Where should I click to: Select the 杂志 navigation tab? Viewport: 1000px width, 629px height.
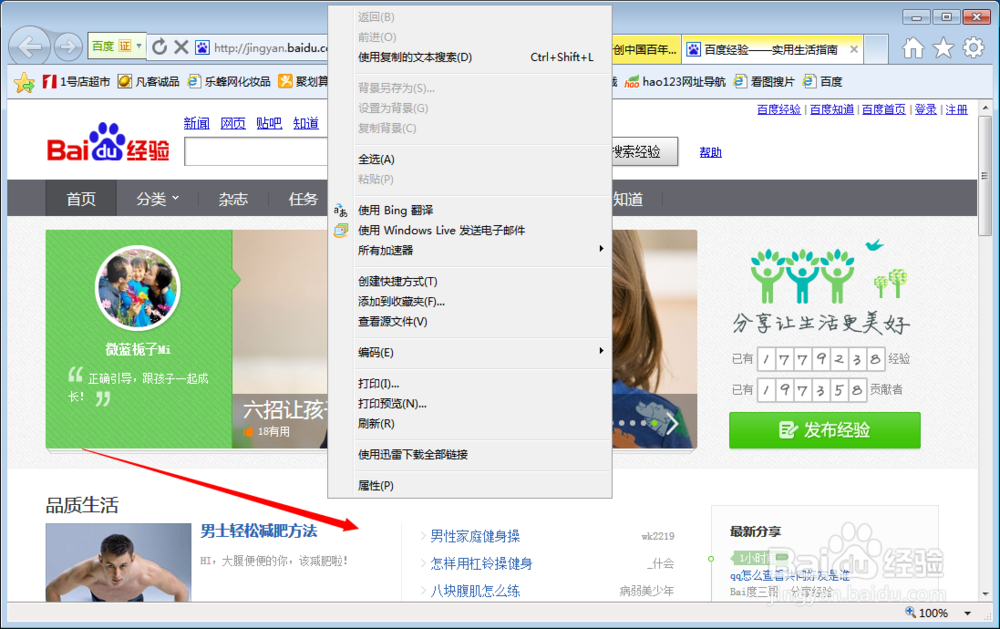(x=233, y=199)
